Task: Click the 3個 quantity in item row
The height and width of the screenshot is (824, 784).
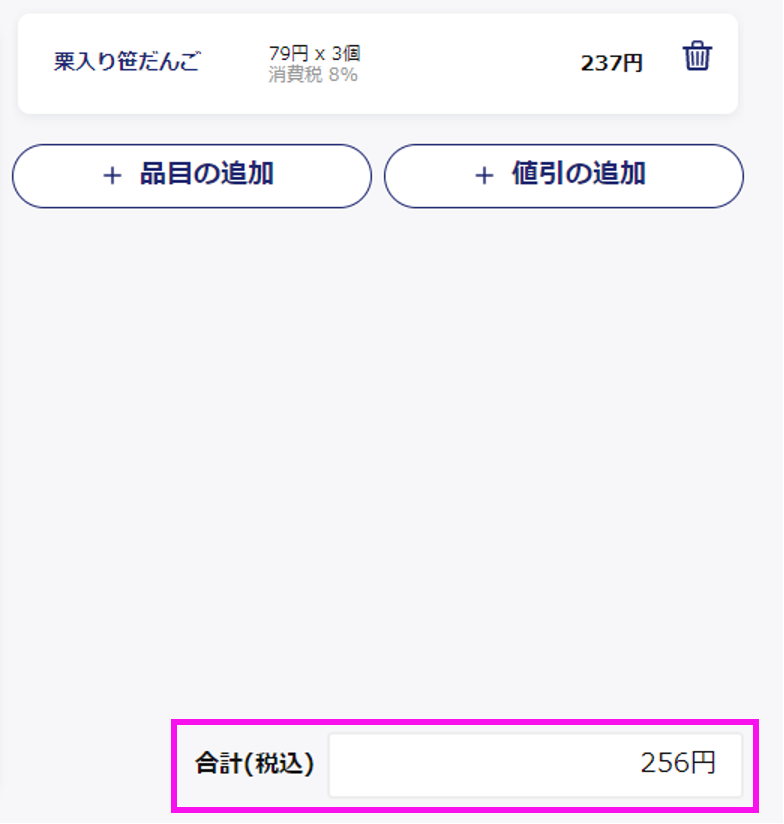Action: (x=346, y=53)
